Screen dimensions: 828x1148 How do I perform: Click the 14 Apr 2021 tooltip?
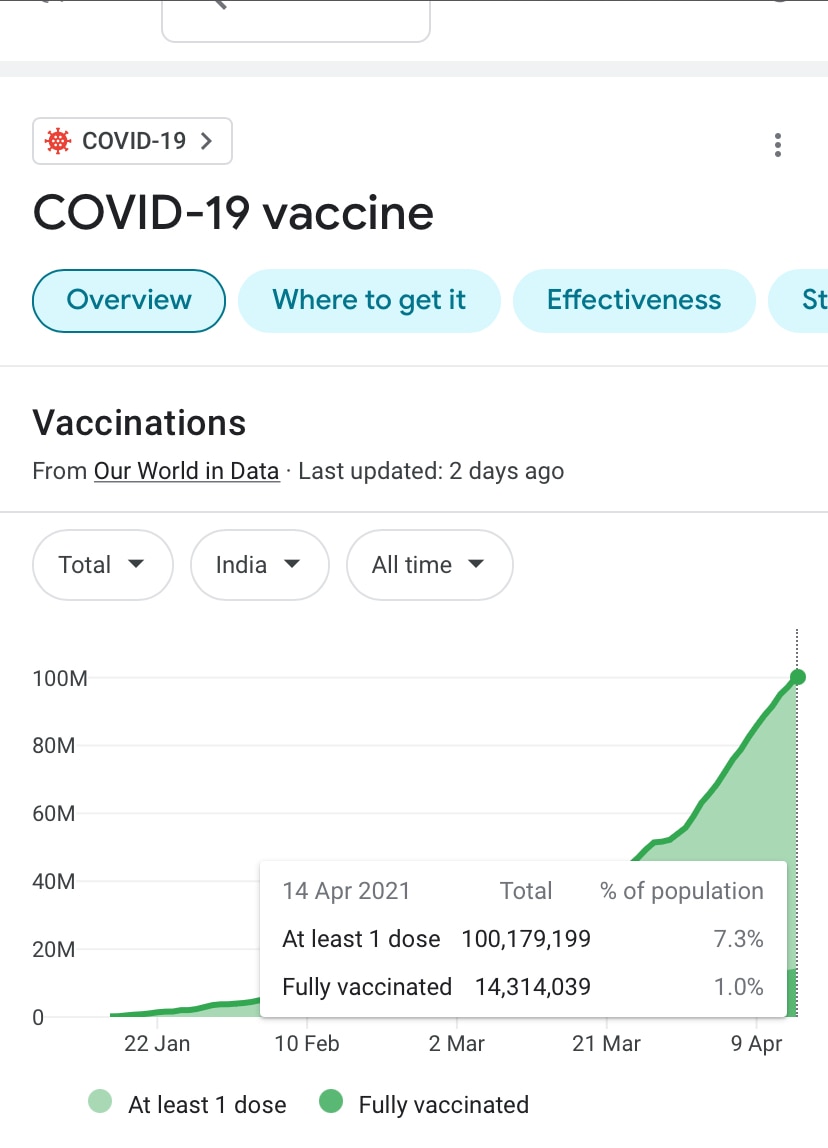[344, 890]
